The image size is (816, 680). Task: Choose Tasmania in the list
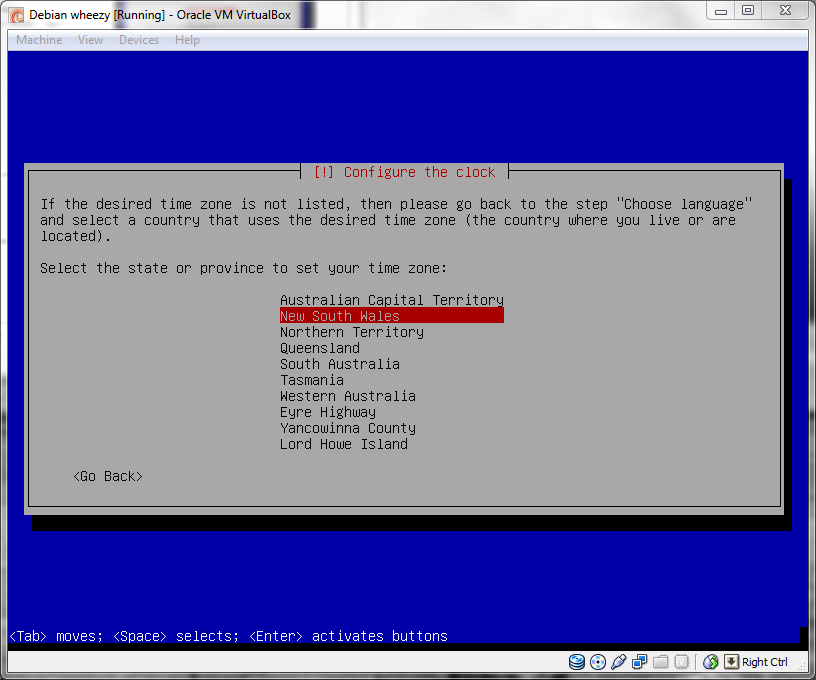(312, 380)
